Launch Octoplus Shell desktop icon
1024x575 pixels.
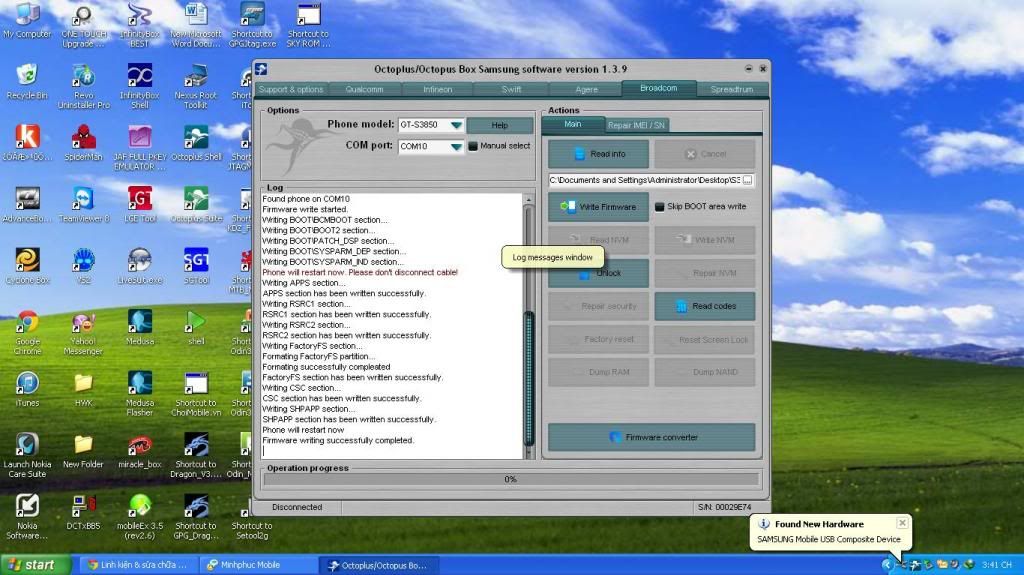196,143
